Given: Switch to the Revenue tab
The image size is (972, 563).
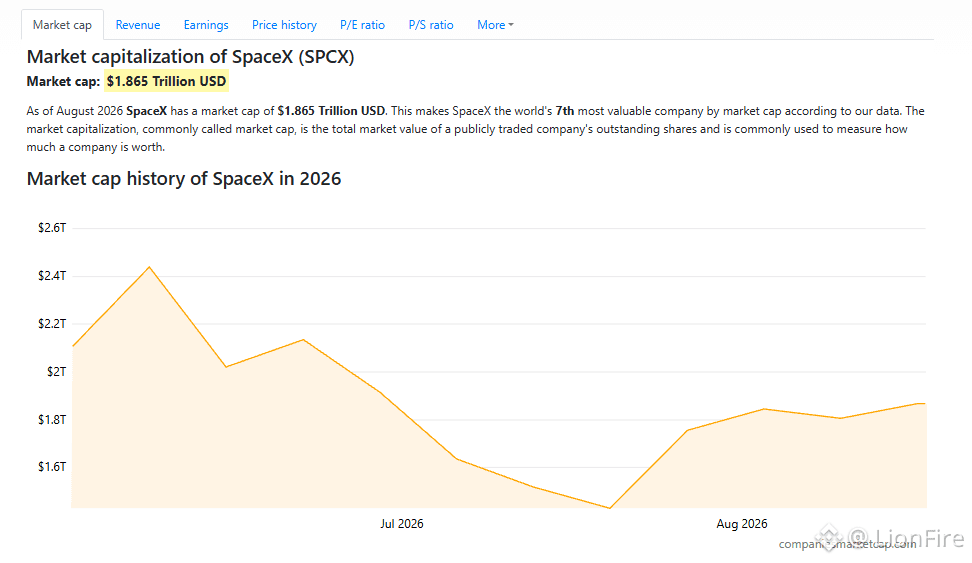Looking at the screenshot, I should [x=138, y=25].
